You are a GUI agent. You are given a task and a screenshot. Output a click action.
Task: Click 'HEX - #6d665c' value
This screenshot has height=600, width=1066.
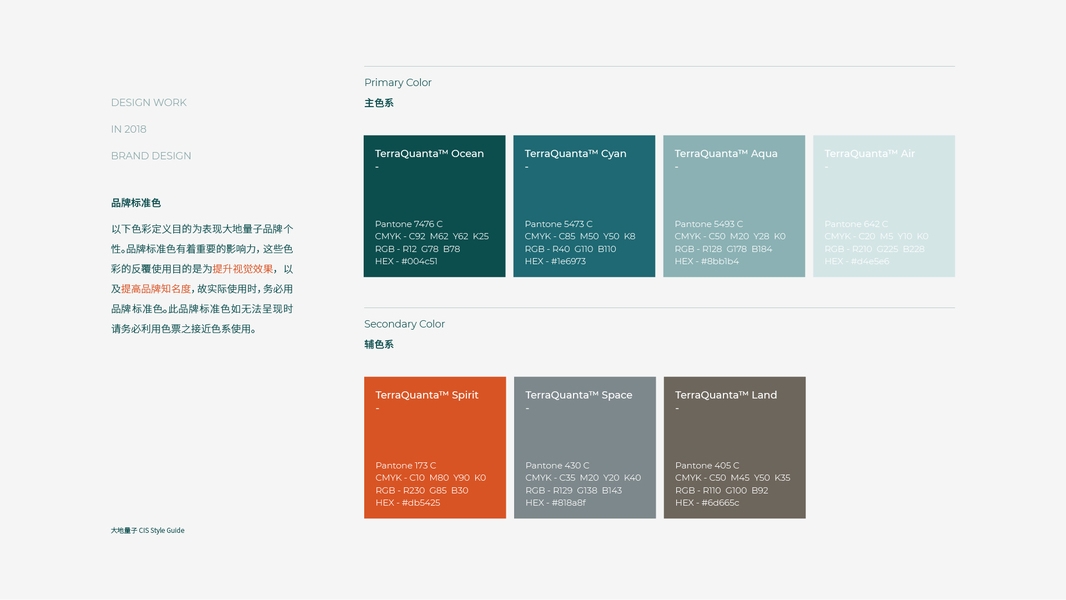pos(707,503)
